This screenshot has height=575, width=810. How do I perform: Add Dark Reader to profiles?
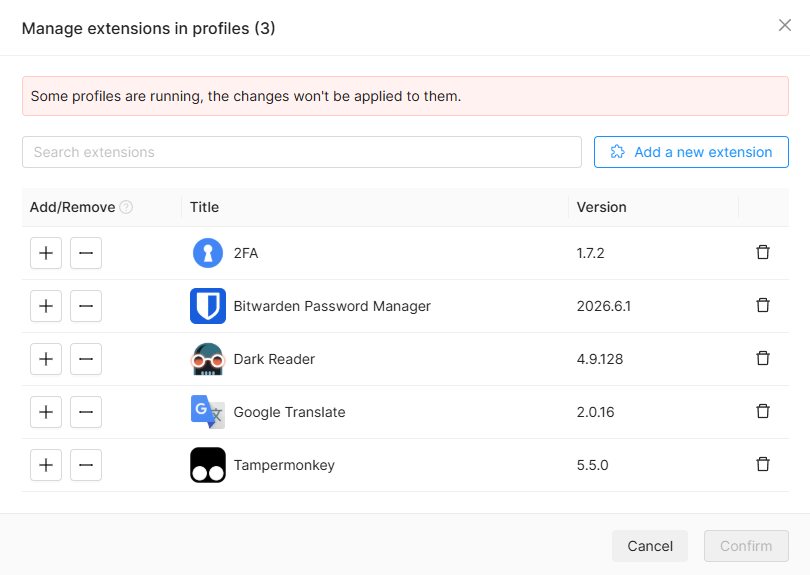point(46,359)
